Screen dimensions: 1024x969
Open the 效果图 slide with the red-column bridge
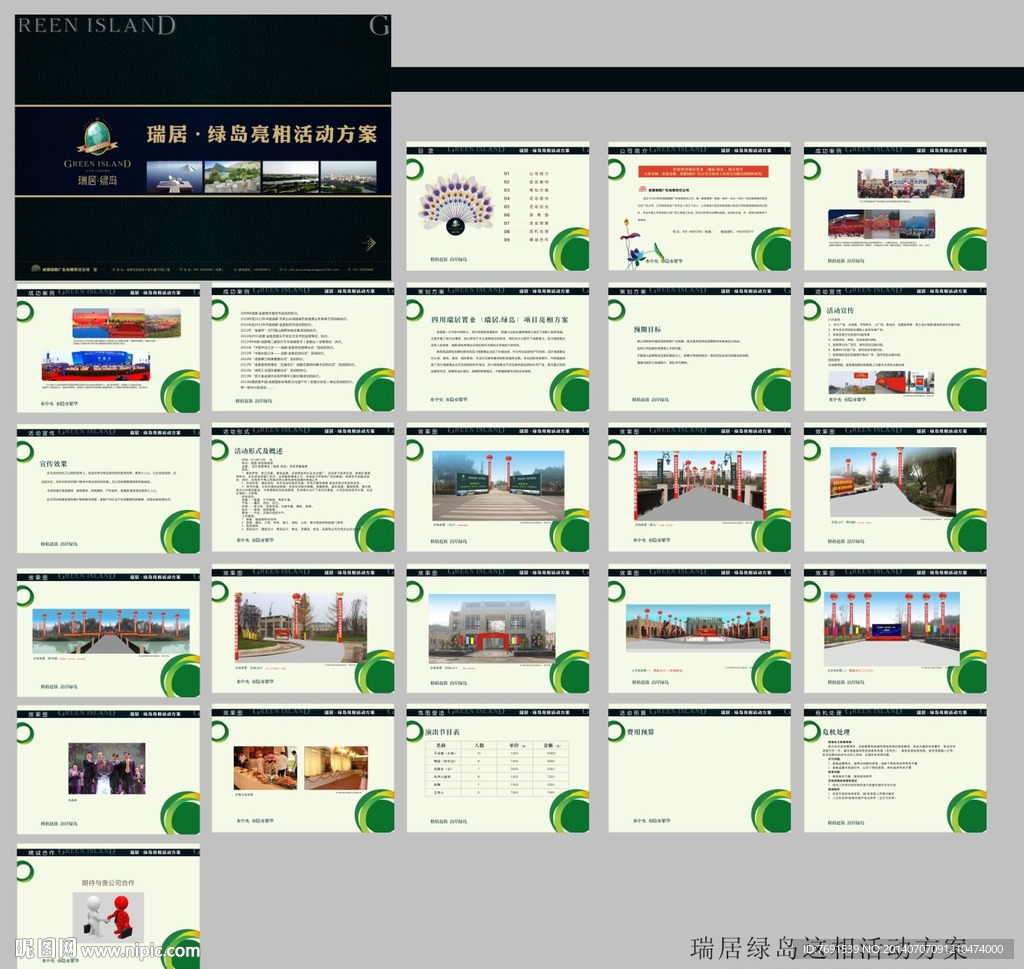tap(699, 489)
